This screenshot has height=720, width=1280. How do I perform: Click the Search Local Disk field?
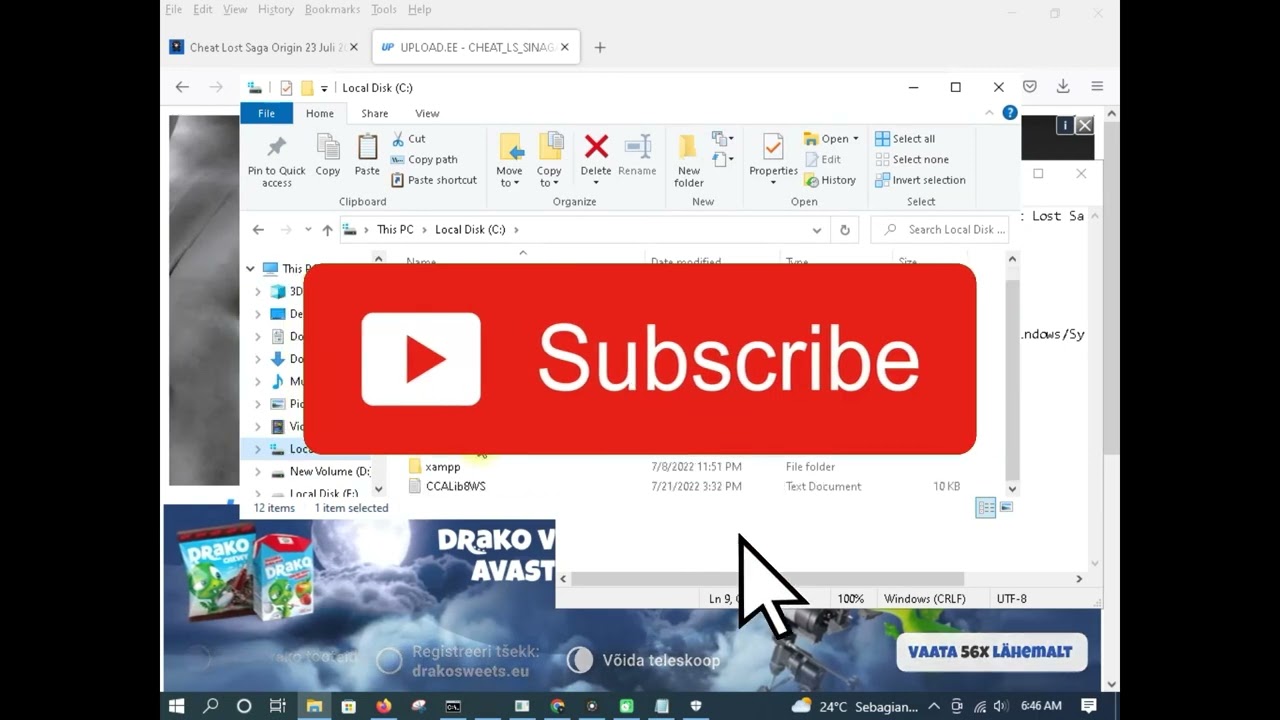tap(942, 229)
